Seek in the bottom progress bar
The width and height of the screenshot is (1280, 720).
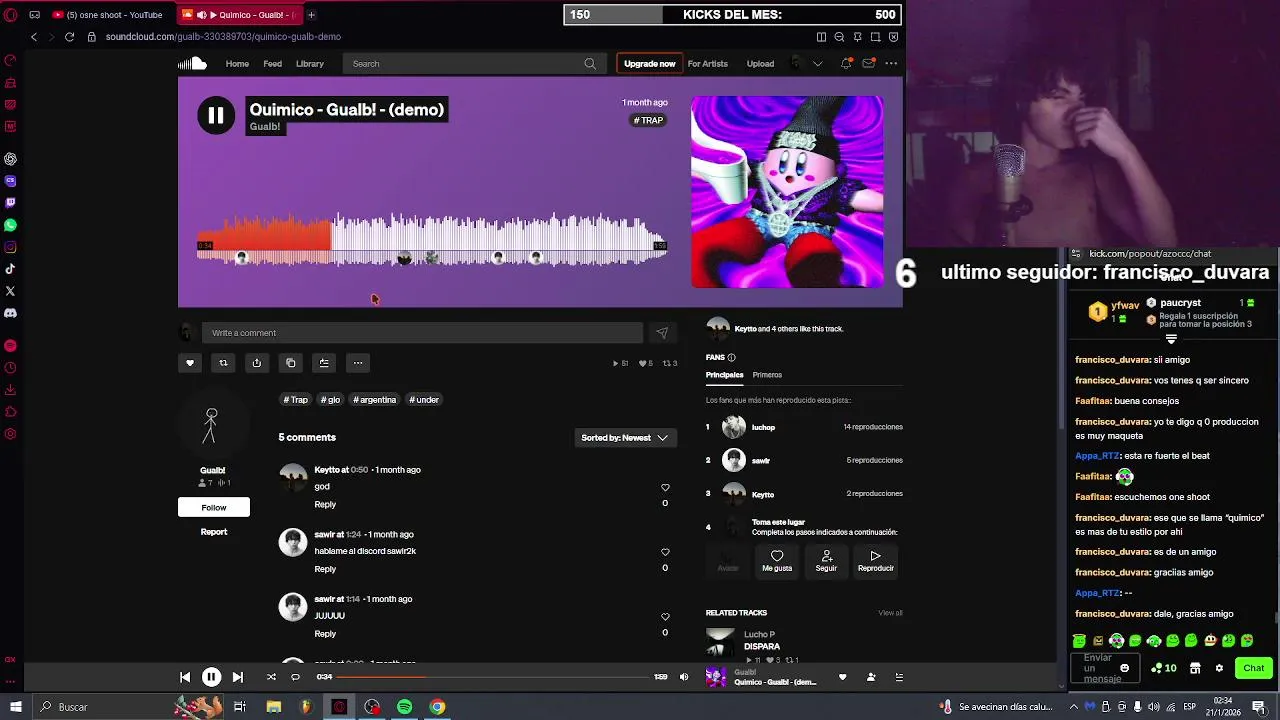click(492, 677)
